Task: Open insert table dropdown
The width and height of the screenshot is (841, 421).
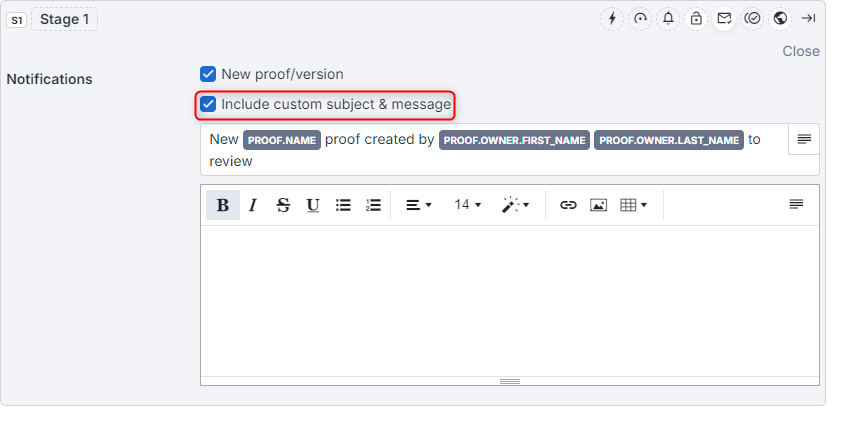Action: 633,205
